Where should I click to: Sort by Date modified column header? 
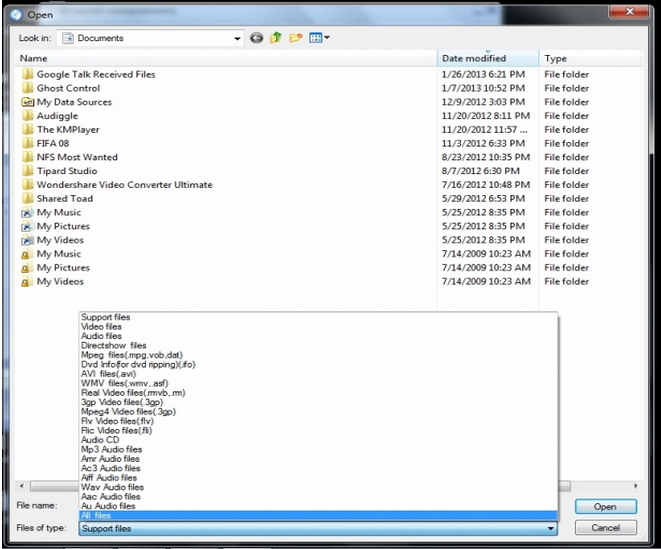coord(474,59)
